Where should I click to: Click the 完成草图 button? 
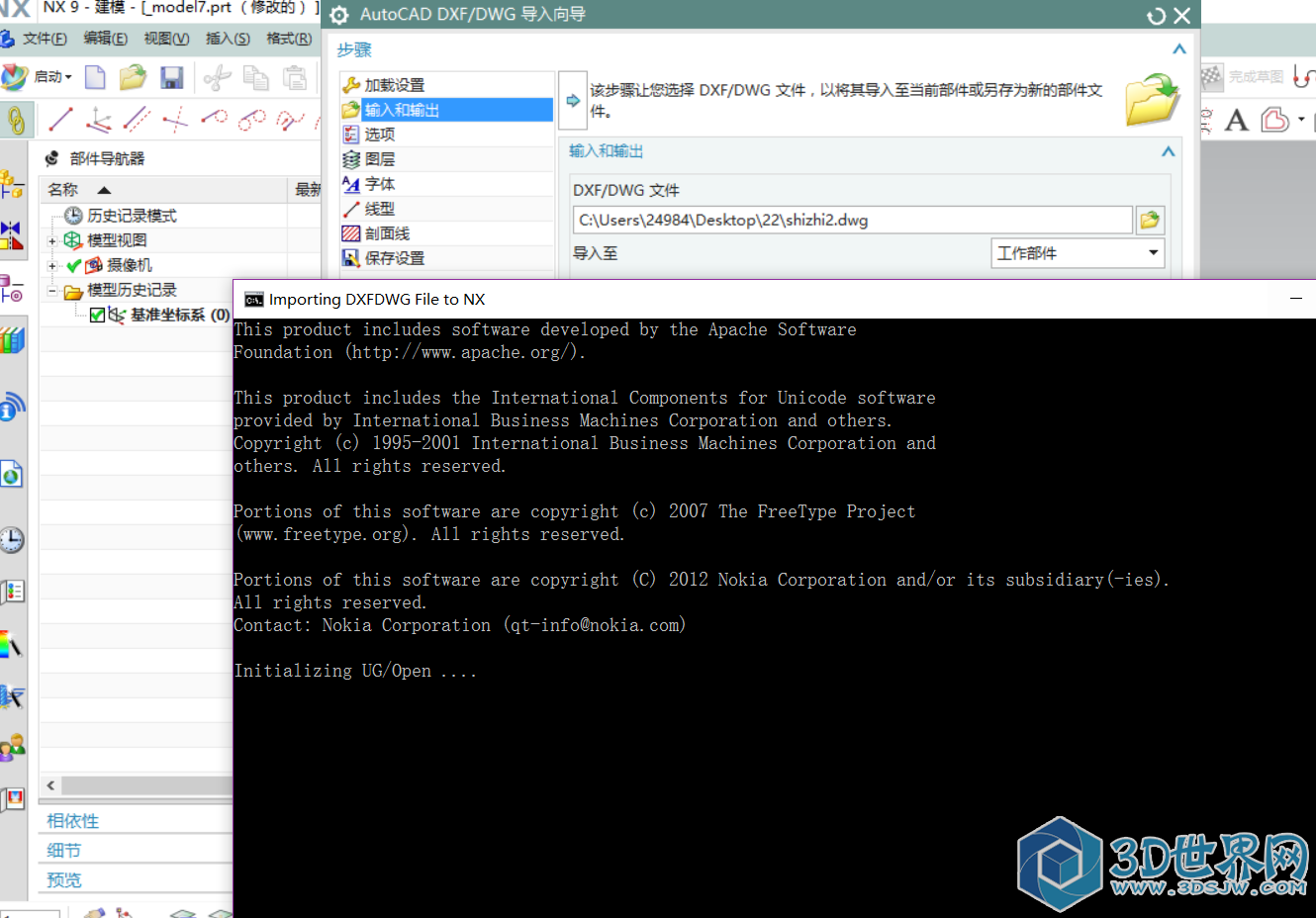(x=1243, y=76)
